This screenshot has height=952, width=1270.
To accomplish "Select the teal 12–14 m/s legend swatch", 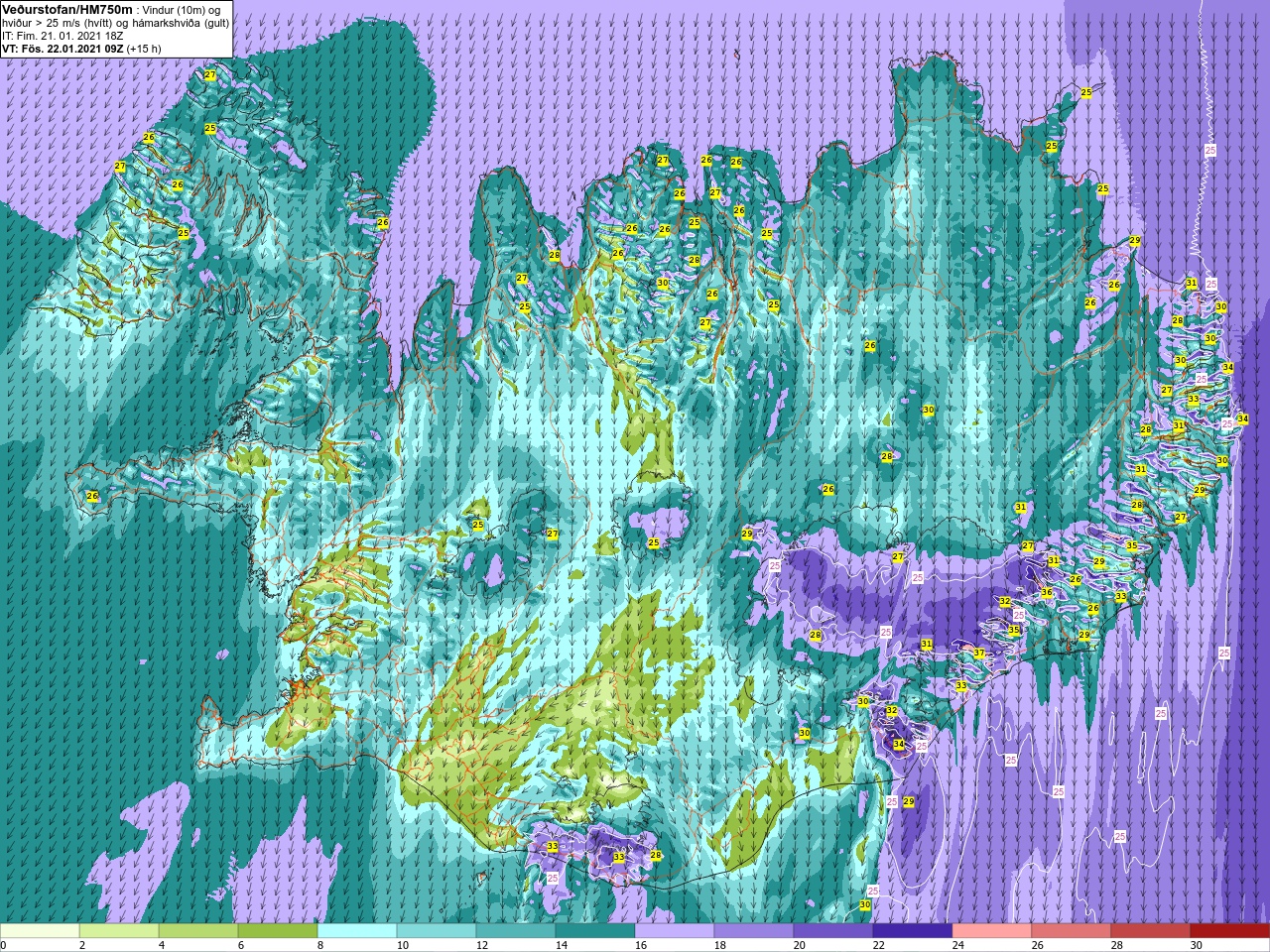I will click(x=516, y=931).
